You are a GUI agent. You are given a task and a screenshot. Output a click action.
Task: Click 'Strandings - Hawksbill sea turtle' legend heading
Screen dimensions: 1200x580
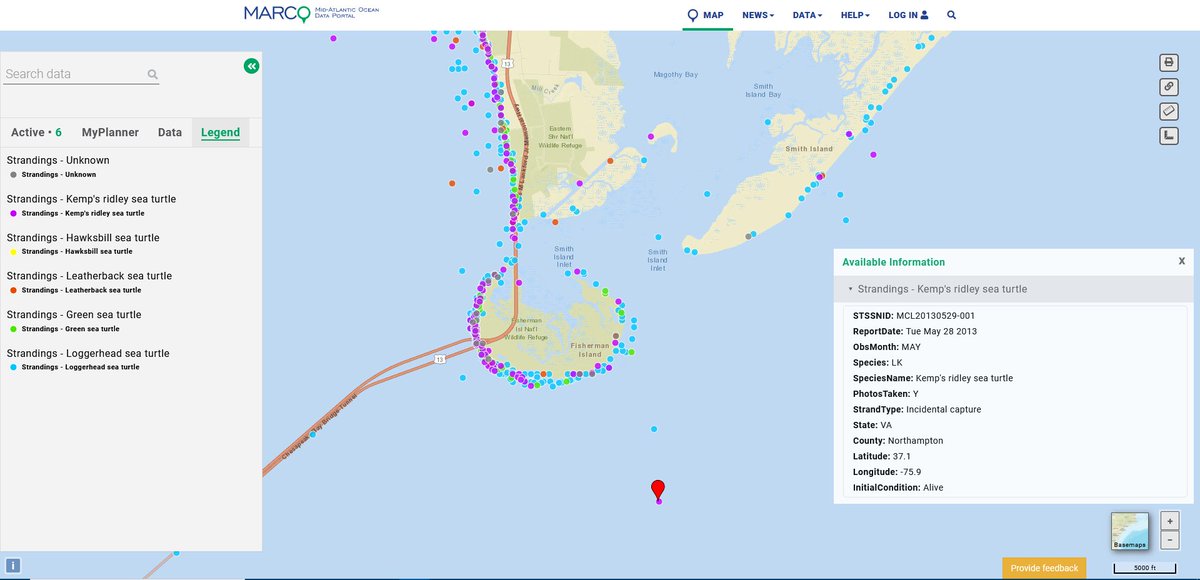tap(83, 238)
